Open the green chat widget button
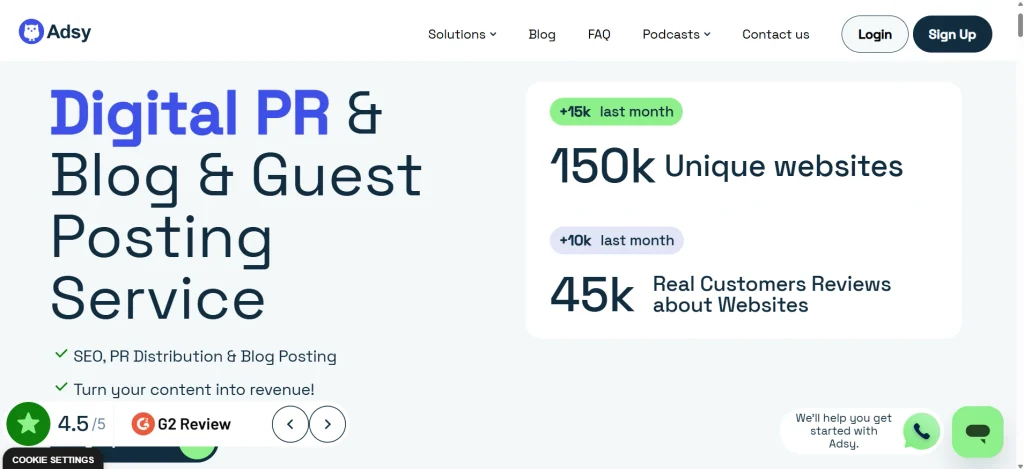1024x469 pixels. point(978,432)
